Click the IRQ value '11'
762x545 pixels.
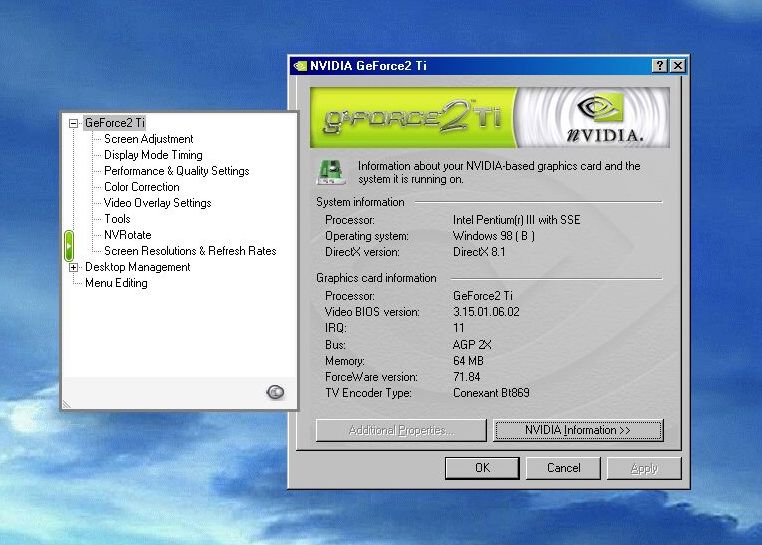[458, 328]
